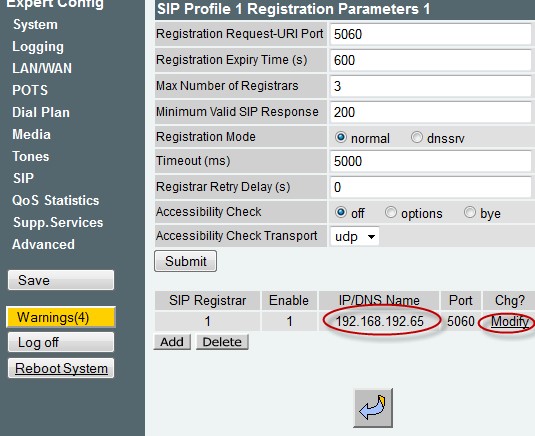Select the normal registration mode
This screenshot has width=535, height=436.
pos(341,137)
